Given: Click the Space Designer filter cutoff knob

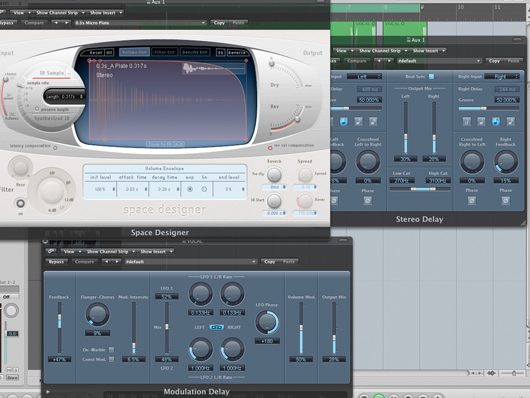Looking at the screenshot, I should click(x=51, y=191).
